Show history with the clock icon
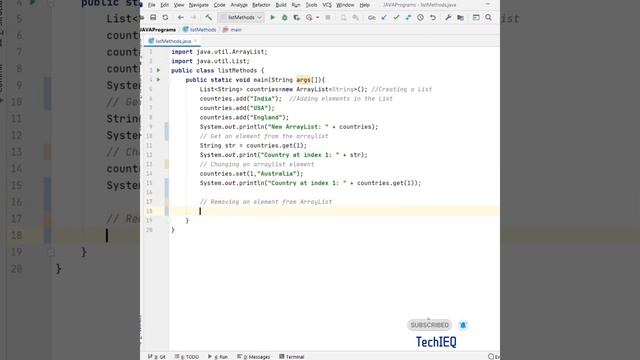This screenshot has width=640, height=360. coord(420,18)
